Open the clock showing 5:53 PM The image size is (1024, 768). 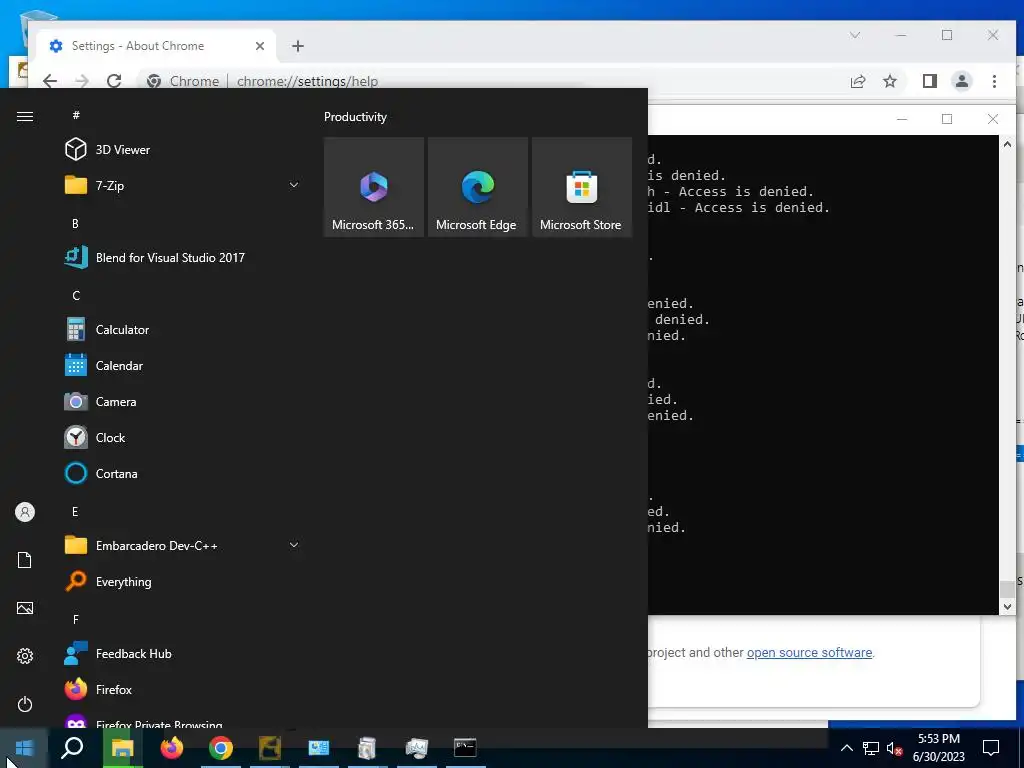click(938, 748)
